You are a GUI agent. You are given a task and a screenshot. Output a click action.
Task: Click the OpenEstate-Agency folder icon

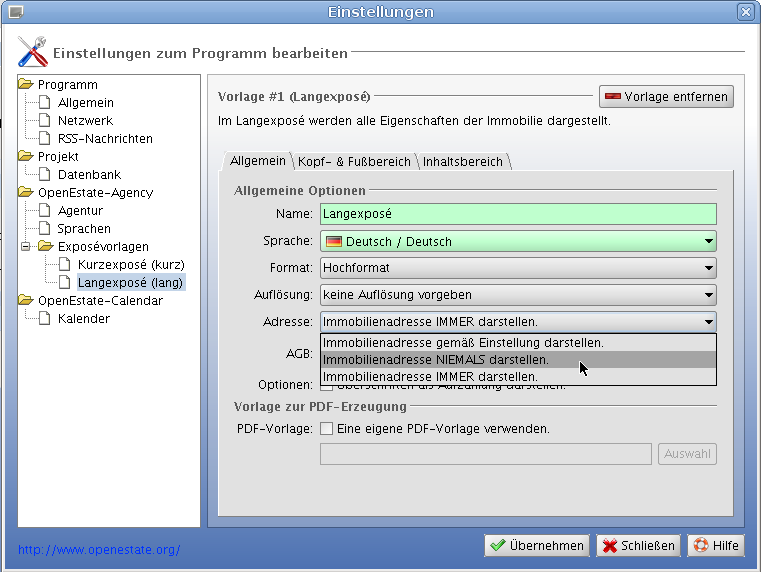click(26, 192)
